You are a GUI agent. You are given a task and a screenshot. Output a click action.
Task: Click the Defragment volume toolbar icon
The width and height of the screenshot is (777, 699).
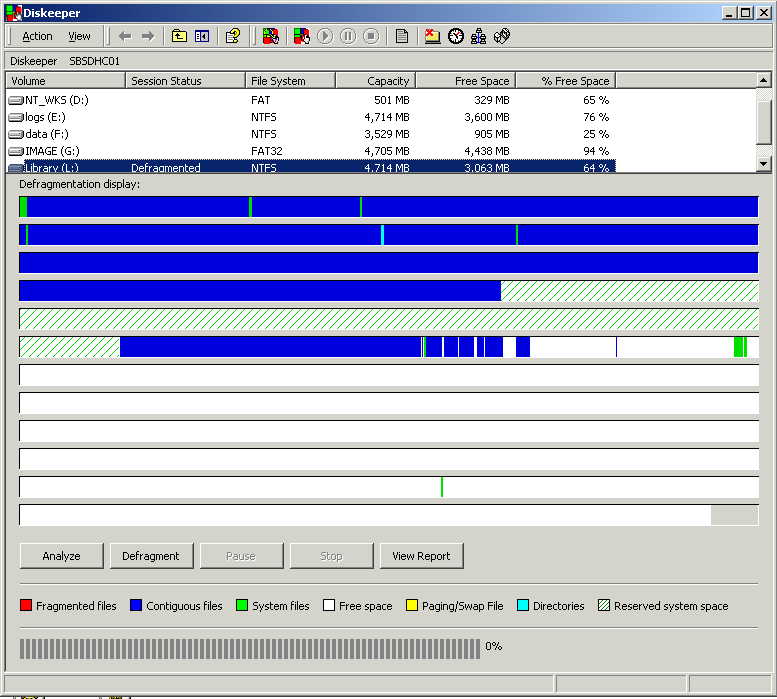(301, 36)
